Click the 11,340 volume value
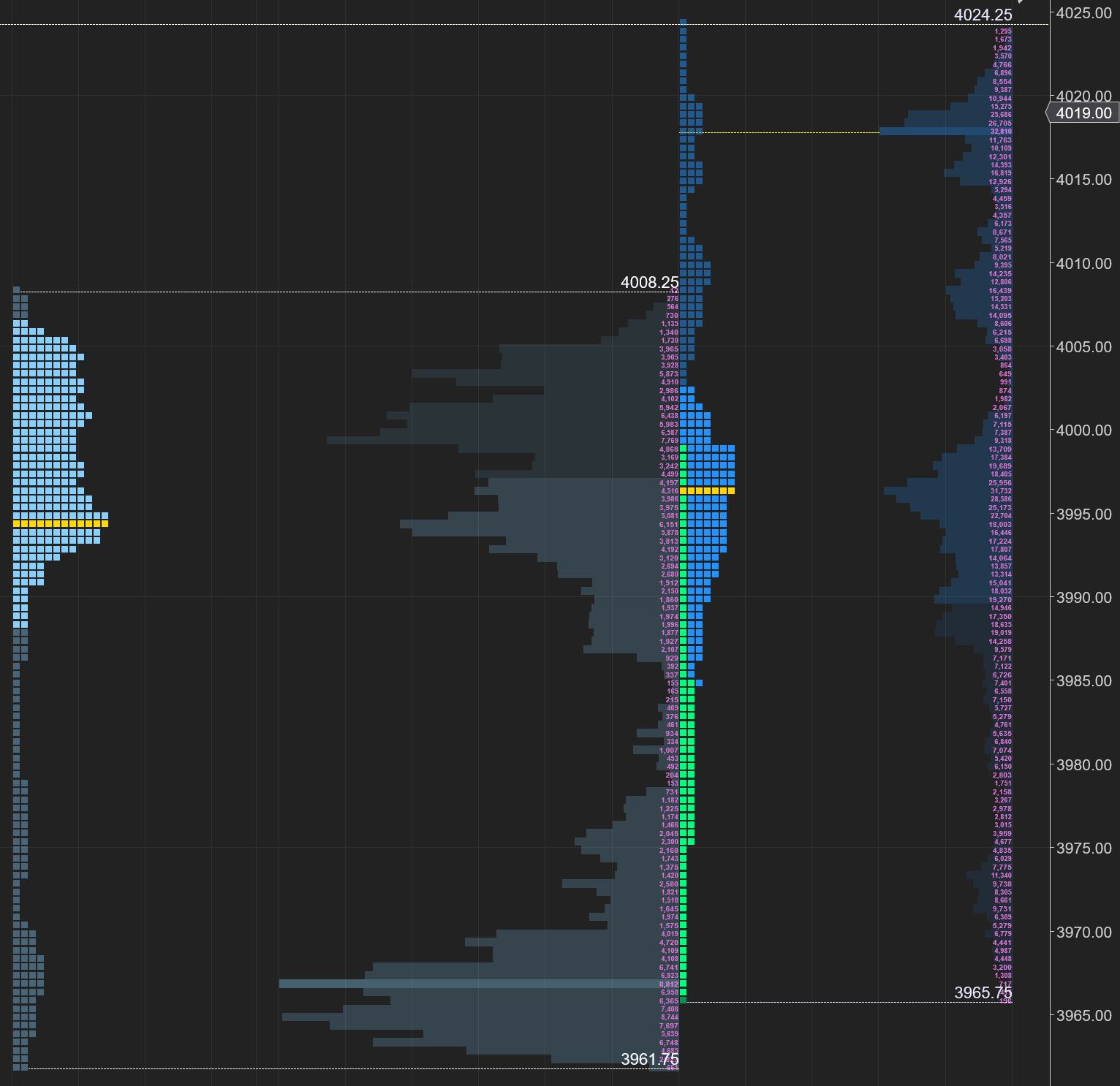The height and width of the screenshot is (1086, 1120). pyautogui.click(x=1001, y=876)
